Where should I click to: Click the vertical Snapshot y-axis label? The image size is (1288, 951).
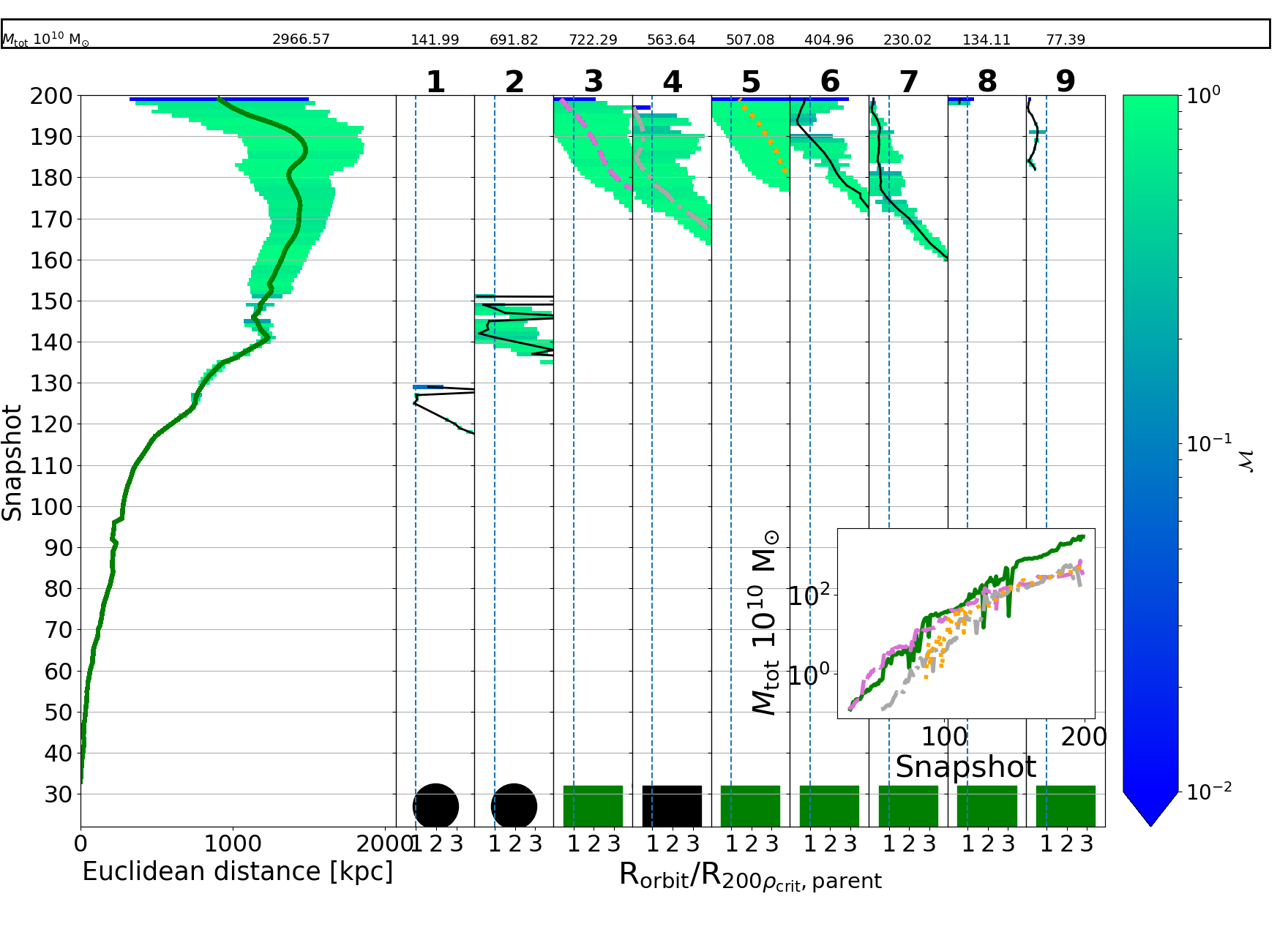12,462
